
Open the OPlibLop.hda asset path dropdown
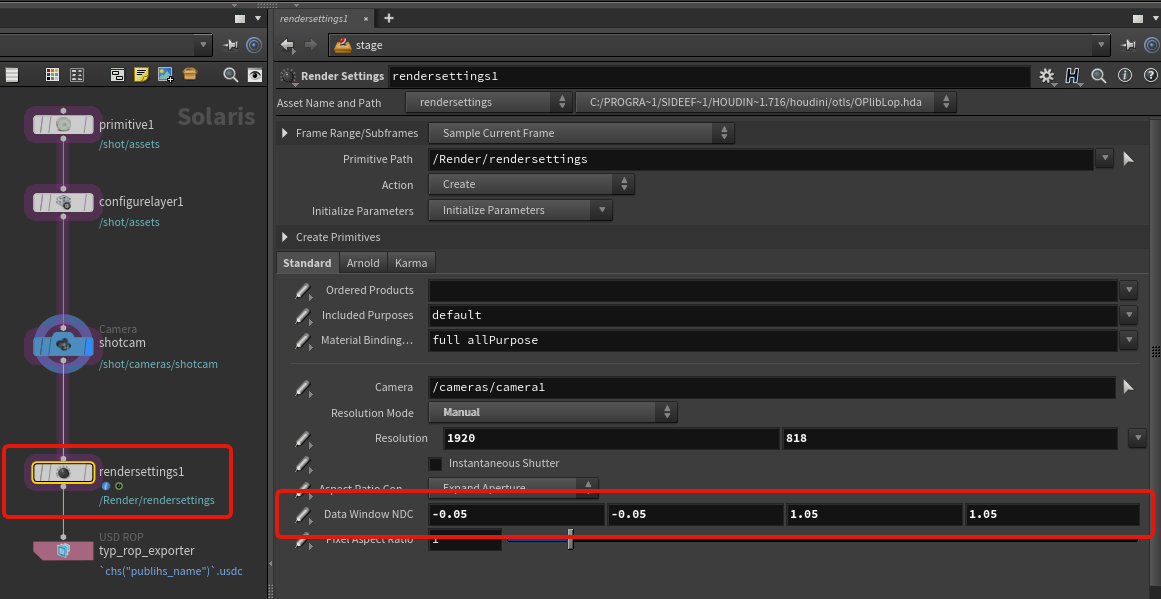(766, 102)
